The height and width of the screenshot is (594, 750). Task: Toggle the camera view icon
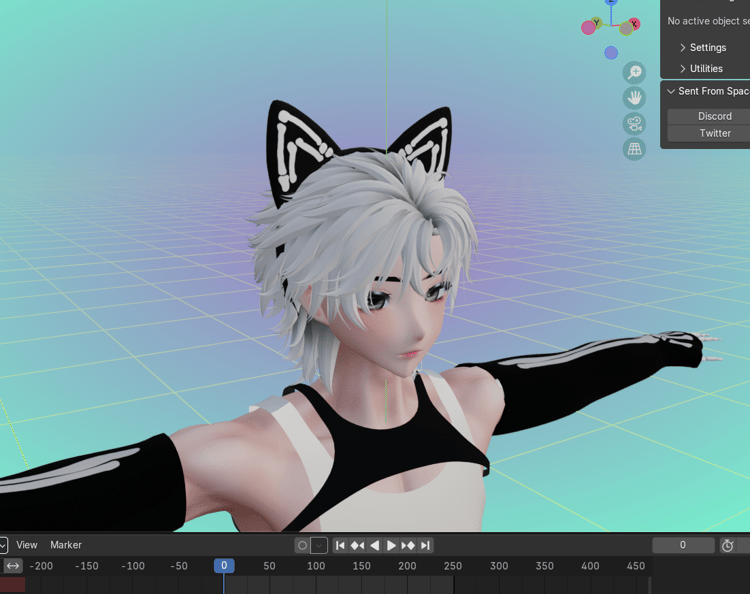tap(634, 124)
